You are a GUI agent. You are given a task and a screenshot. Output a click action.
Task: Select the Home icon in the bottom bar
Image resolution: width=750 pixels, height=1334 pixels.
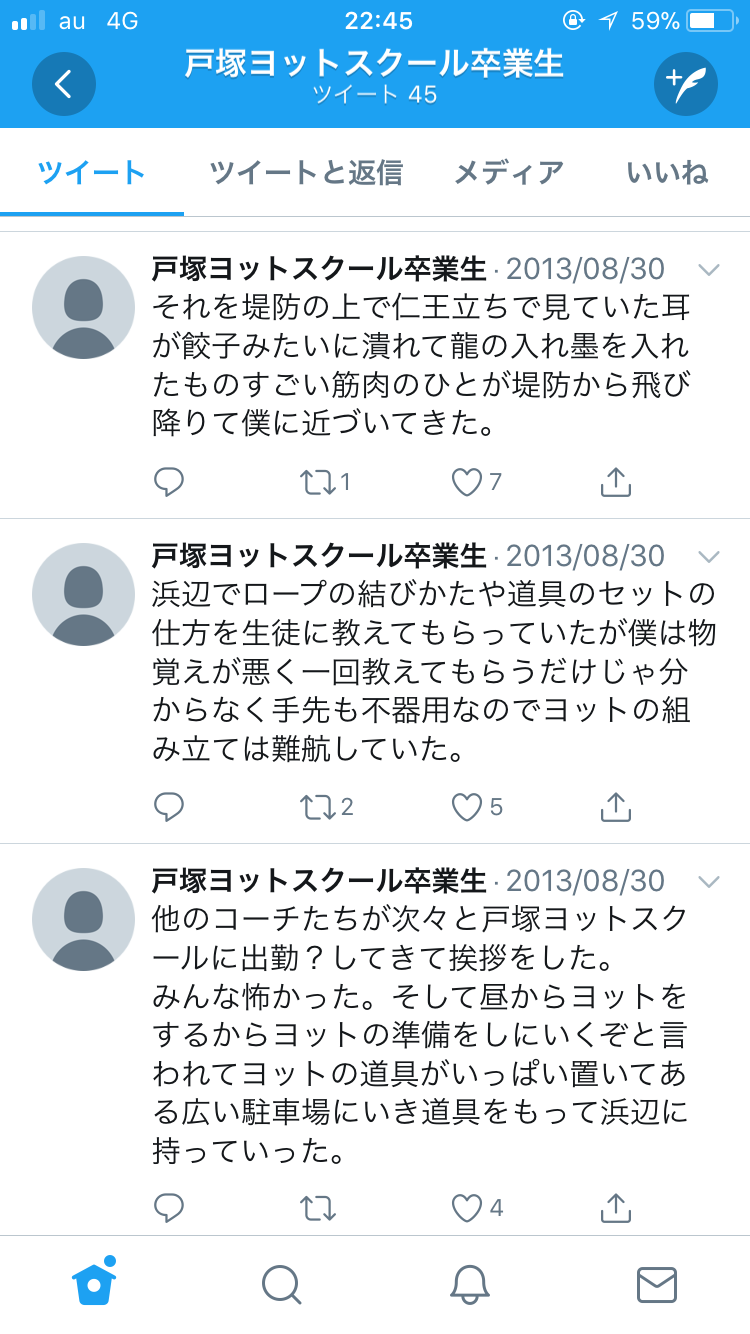[x=93, y=1286]
